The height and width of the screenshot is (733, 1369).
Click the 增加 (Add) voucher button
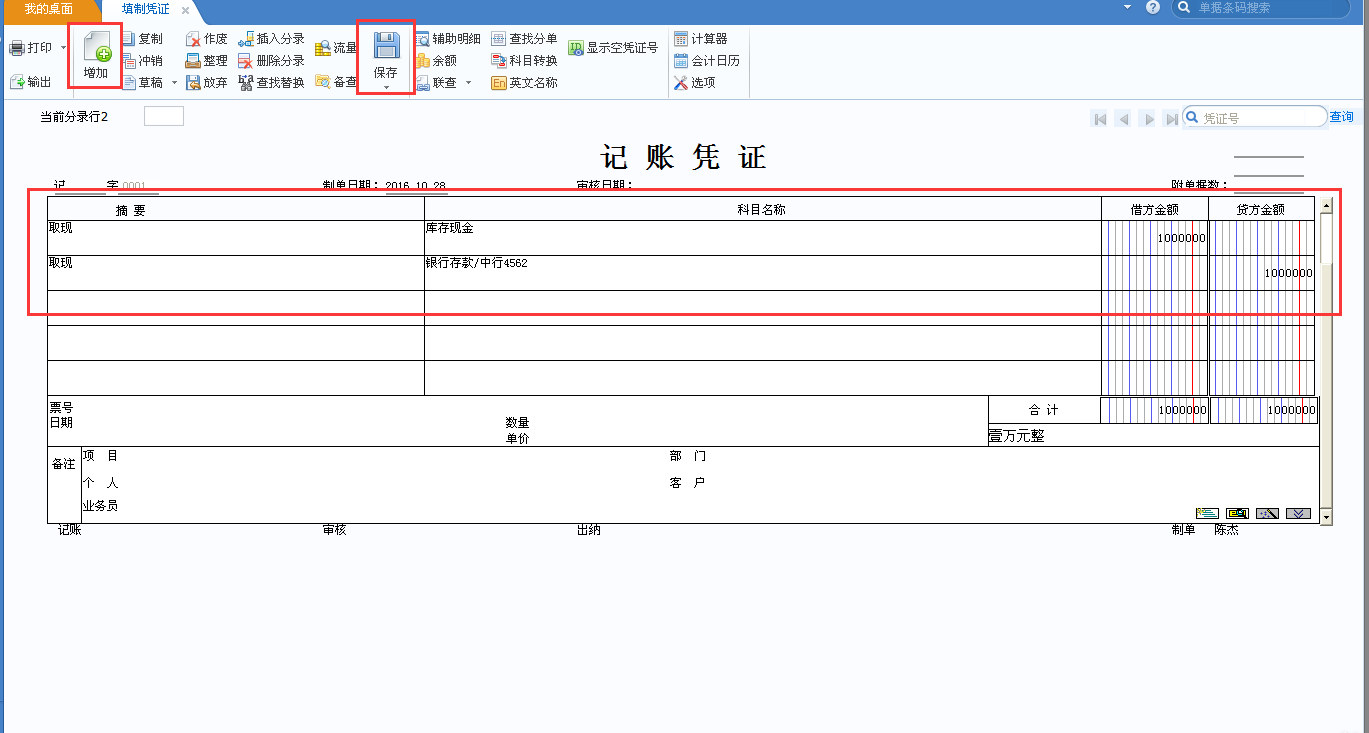point(96,55)
